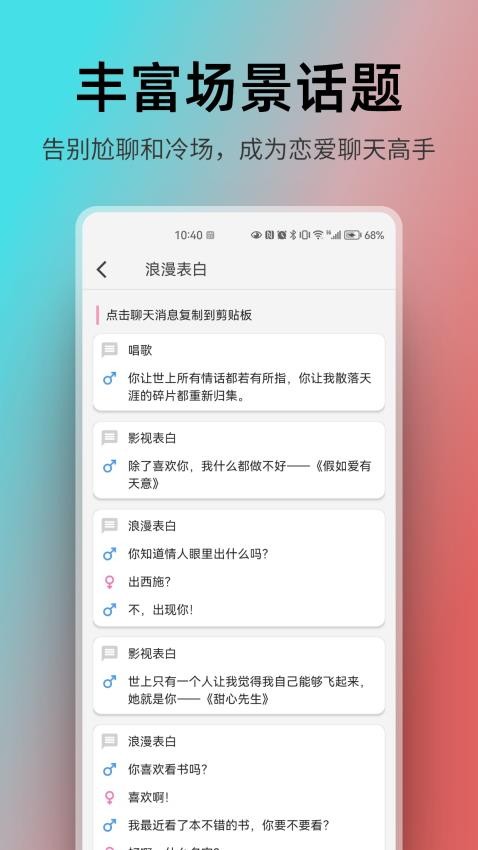Copy the 甜心先生 quote message

[247, 690]
